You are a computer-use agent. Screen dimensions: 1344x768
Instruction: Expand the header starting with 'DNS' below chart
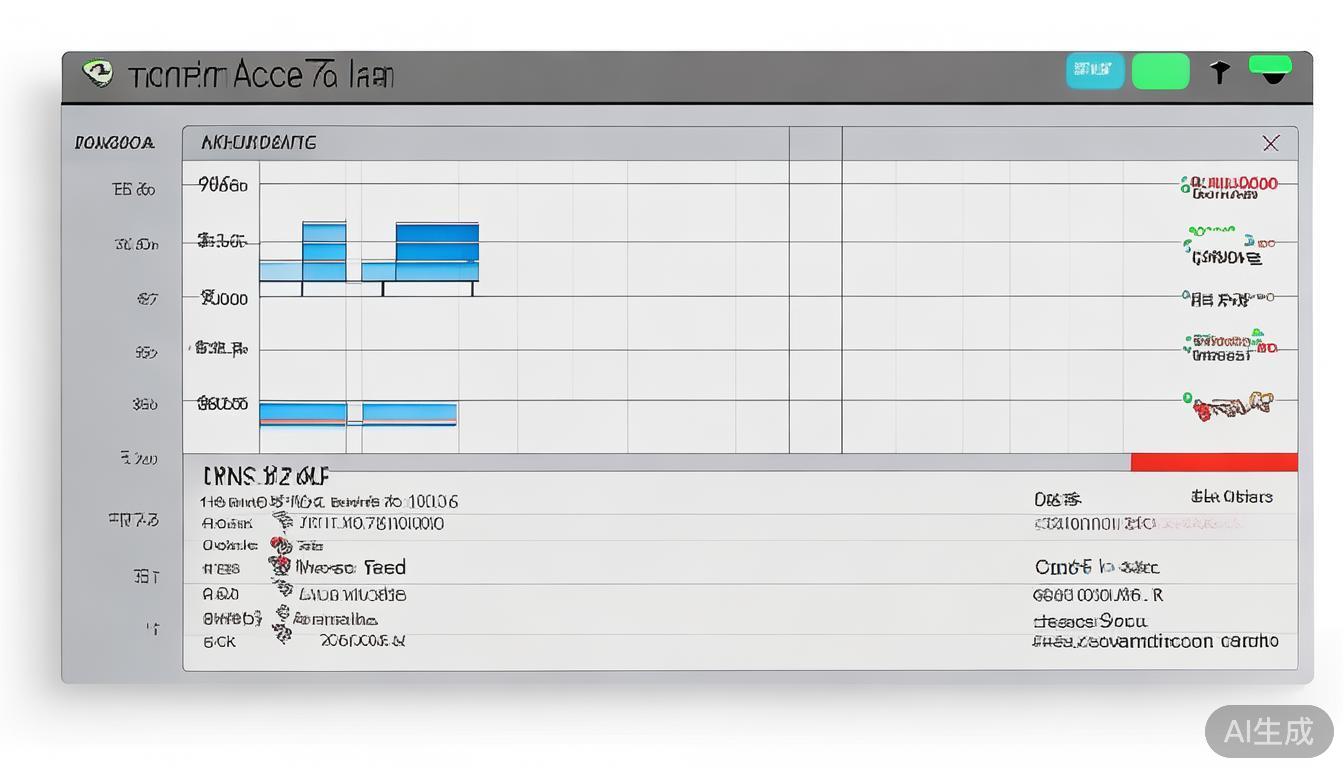(265, 475)
